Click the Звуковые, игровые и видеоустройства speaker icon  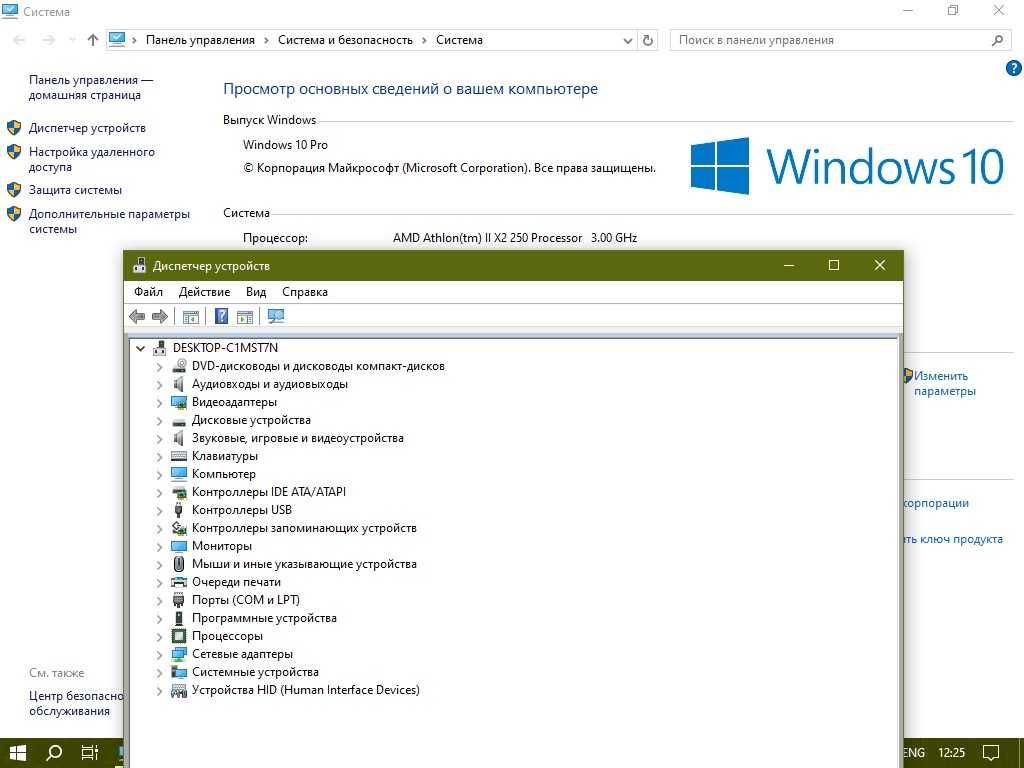[x=178, y=438]
